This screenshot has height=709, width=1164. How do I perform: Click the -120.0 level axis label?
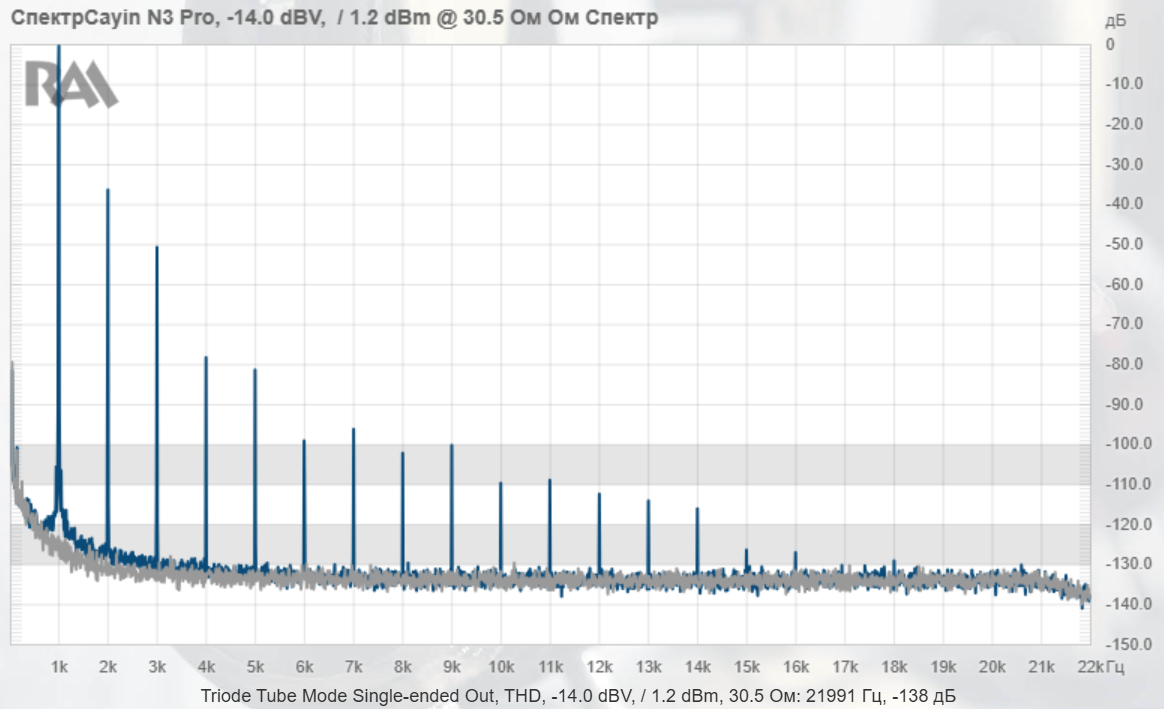click(1128, 524)
